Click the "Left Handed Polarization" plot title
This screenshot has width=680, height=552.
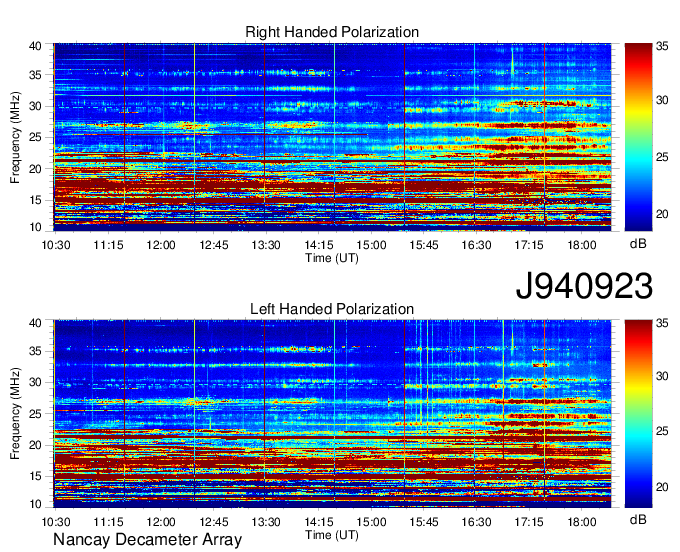point(332,309)
